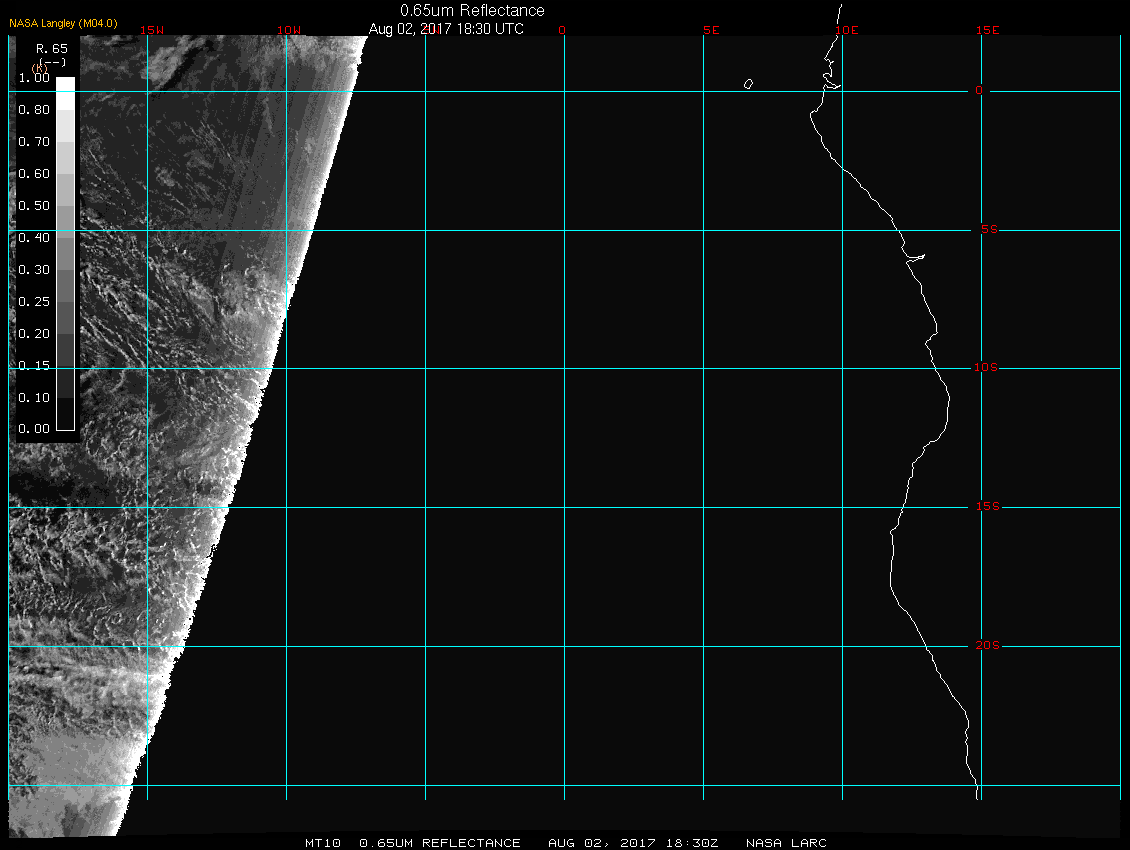Click the 5E longitude label
This screenshot has width=1130, height=850.
[x=711, y=30]
